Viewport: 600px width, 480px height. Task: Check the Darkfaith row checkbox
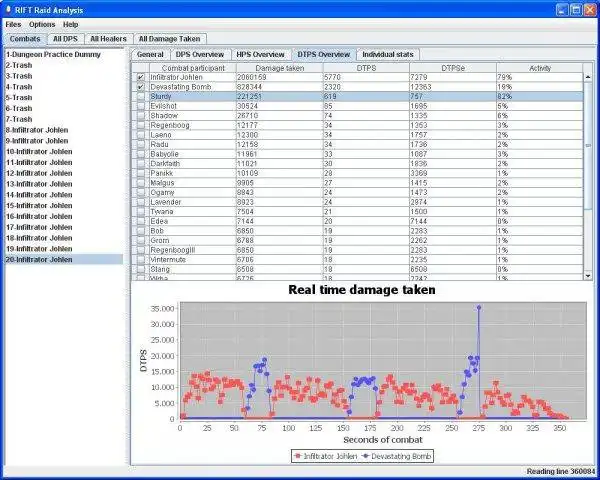141,163
